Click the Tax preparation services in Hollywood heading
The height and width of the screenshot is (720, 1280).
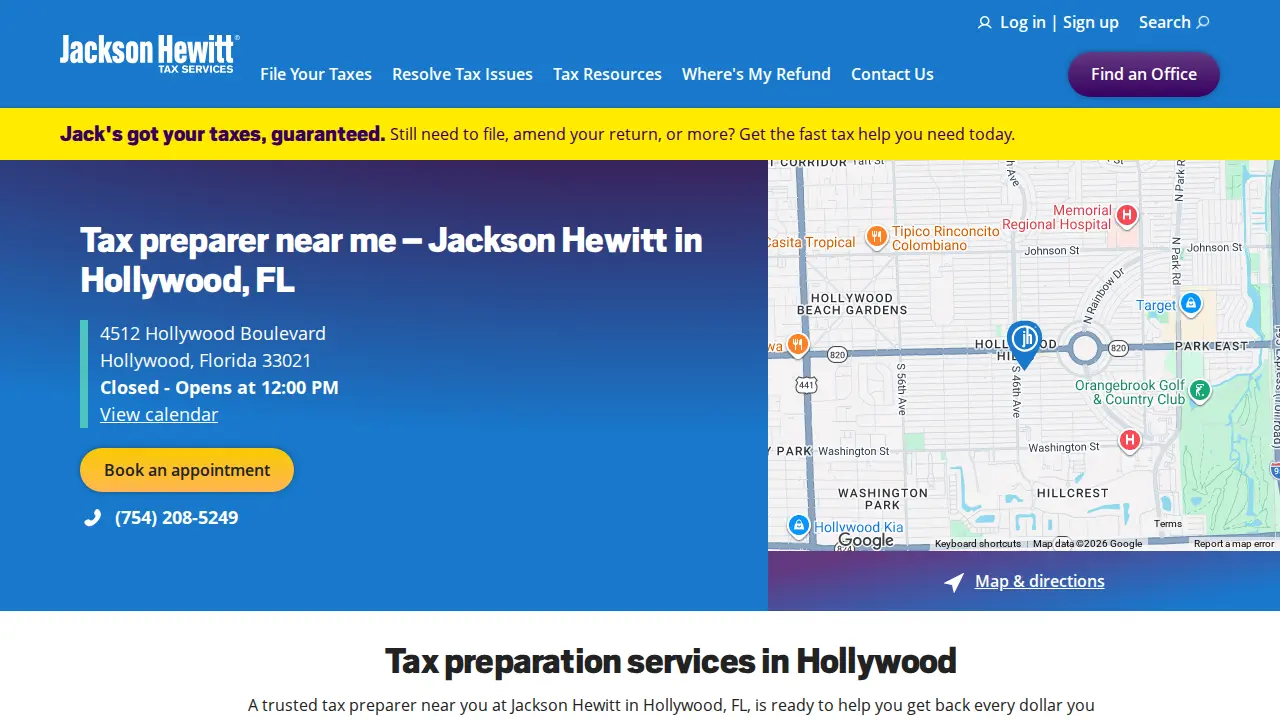(671, 661)
